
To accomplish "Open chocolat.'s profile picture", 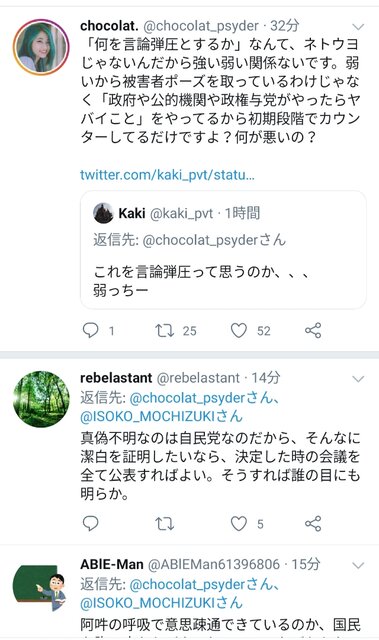I will pos(41,47).
